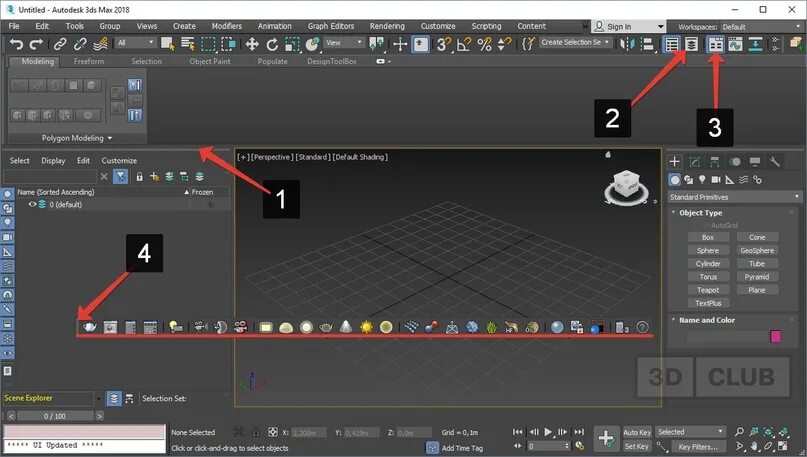Open the pink object color swatch
Viewport: 807px width, 457px height.
coord(776,336)
